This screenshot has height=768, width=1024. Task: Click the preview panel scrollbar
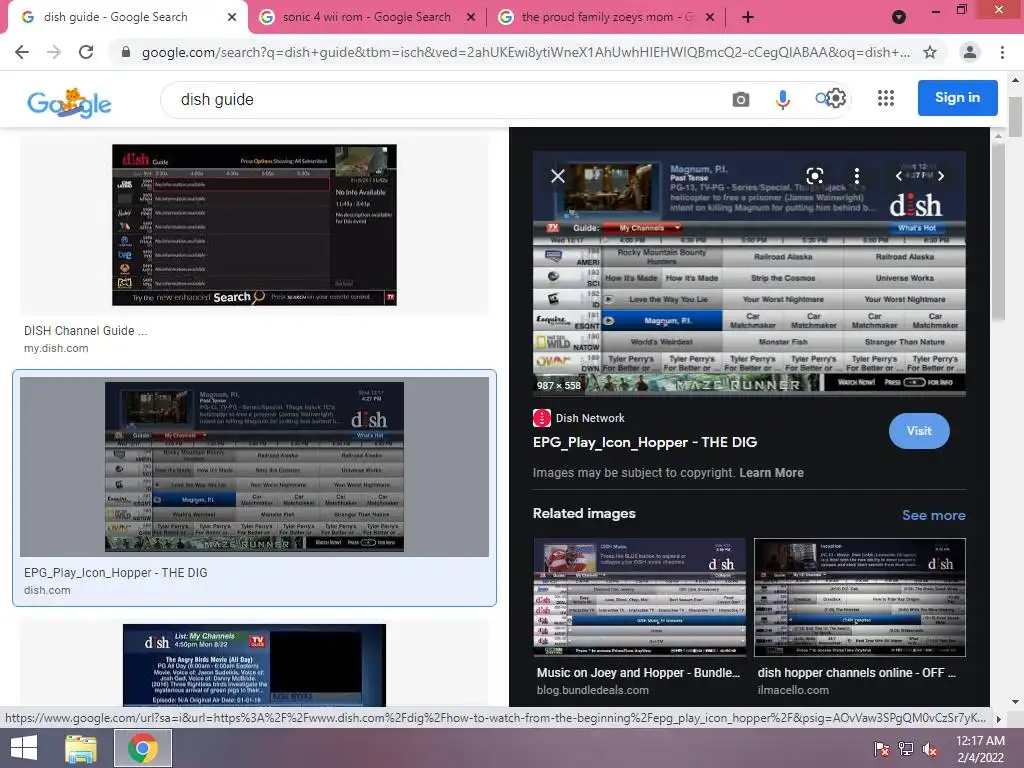pos(998,232)
